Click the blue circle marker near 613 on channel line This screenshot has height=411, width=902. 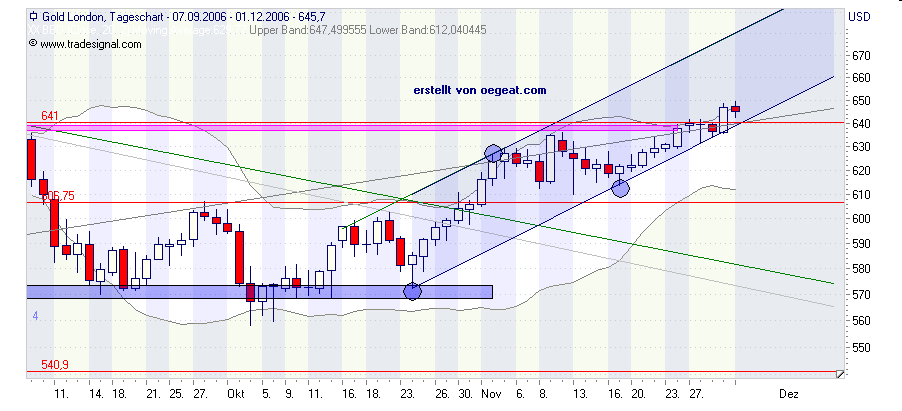[620, 188]
